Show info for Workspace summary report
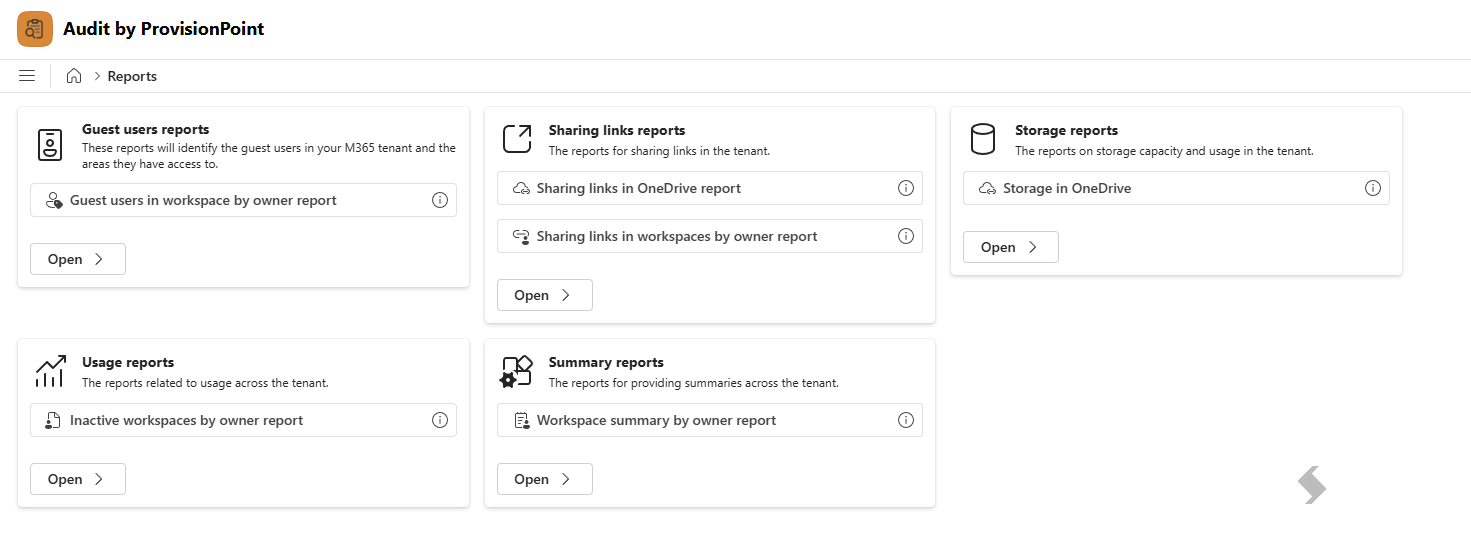Screen dimensions: 1471x555 (906, 420)
